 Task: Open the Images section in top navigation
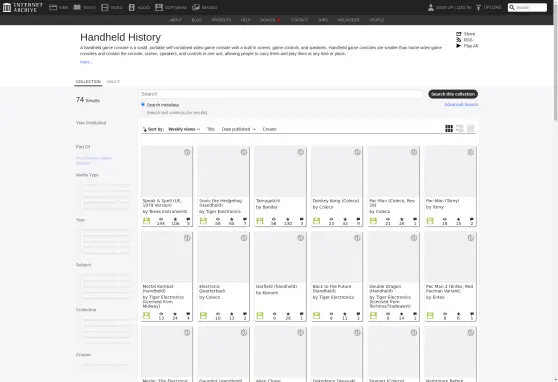click(x=205, y=7)
